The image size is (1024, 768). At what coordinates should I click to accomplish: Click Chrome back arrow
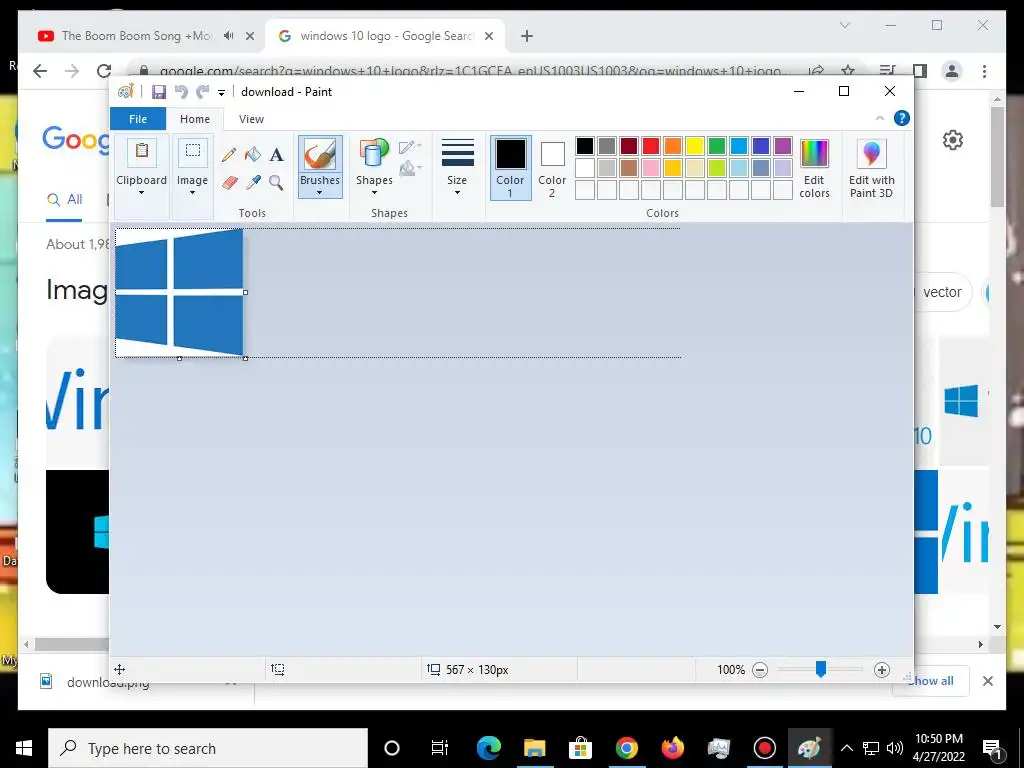click(x=40, y=71)
